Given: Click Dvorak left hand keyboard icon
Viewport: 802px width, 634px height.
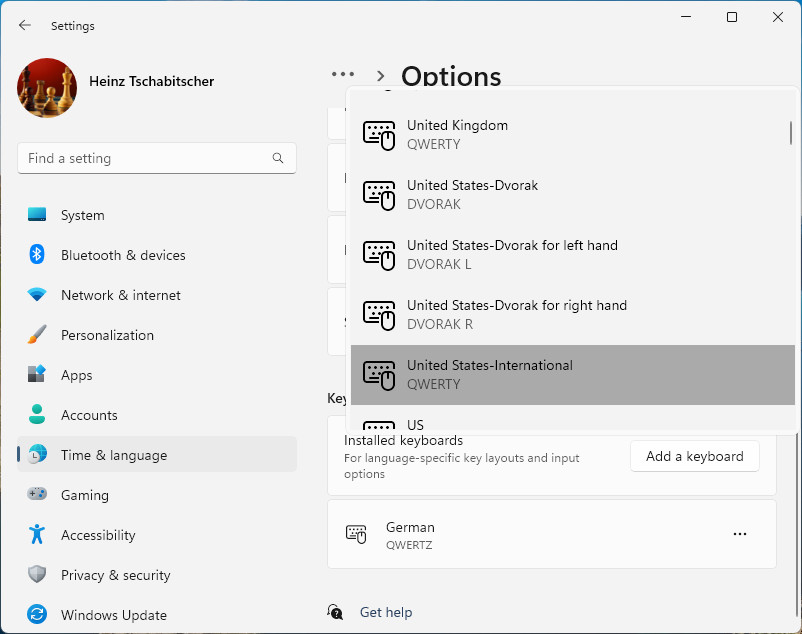Looking at the screenshot, I should tap(379, 255).
